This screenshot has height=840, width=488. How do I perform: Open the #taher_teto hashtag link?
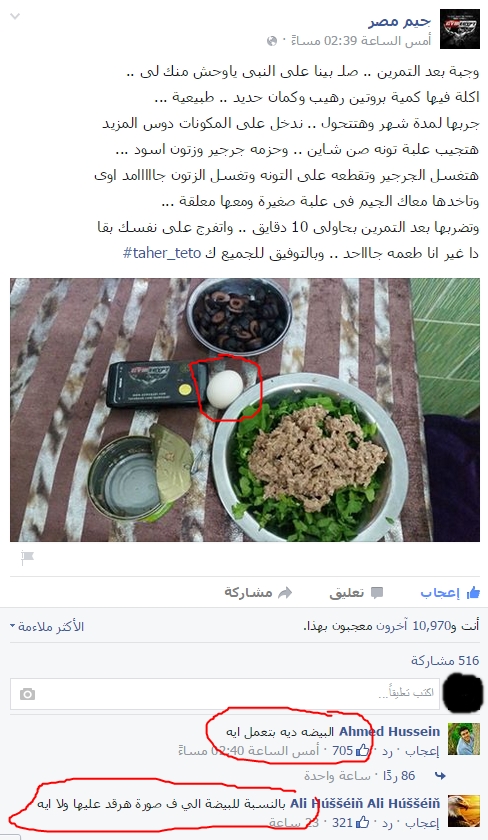(x=162, y=253)
